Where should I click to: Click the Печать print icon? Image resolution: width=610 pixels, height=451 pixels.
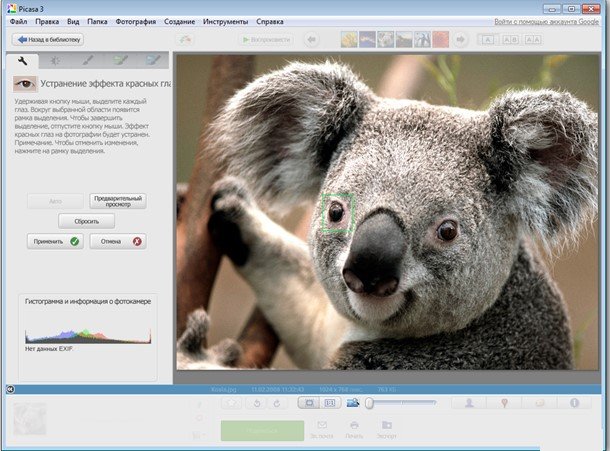tap(354, 425)
